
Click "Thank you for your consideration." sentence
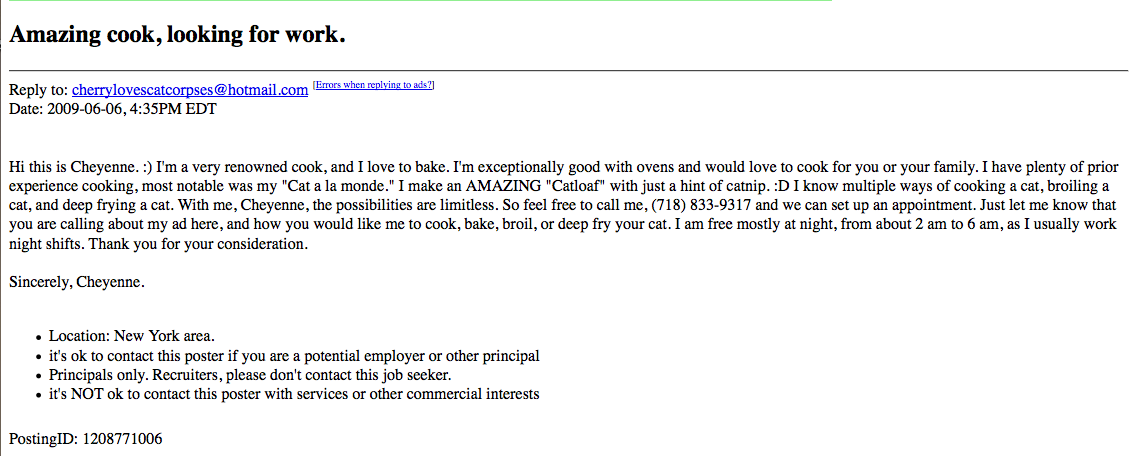(200, 244)
